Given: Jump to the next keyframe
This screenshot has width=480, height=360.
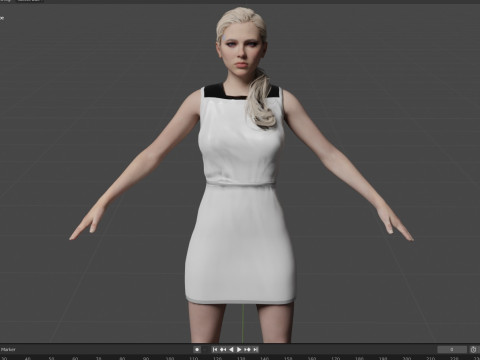Looking at the screenshot, I should point(247,349).
